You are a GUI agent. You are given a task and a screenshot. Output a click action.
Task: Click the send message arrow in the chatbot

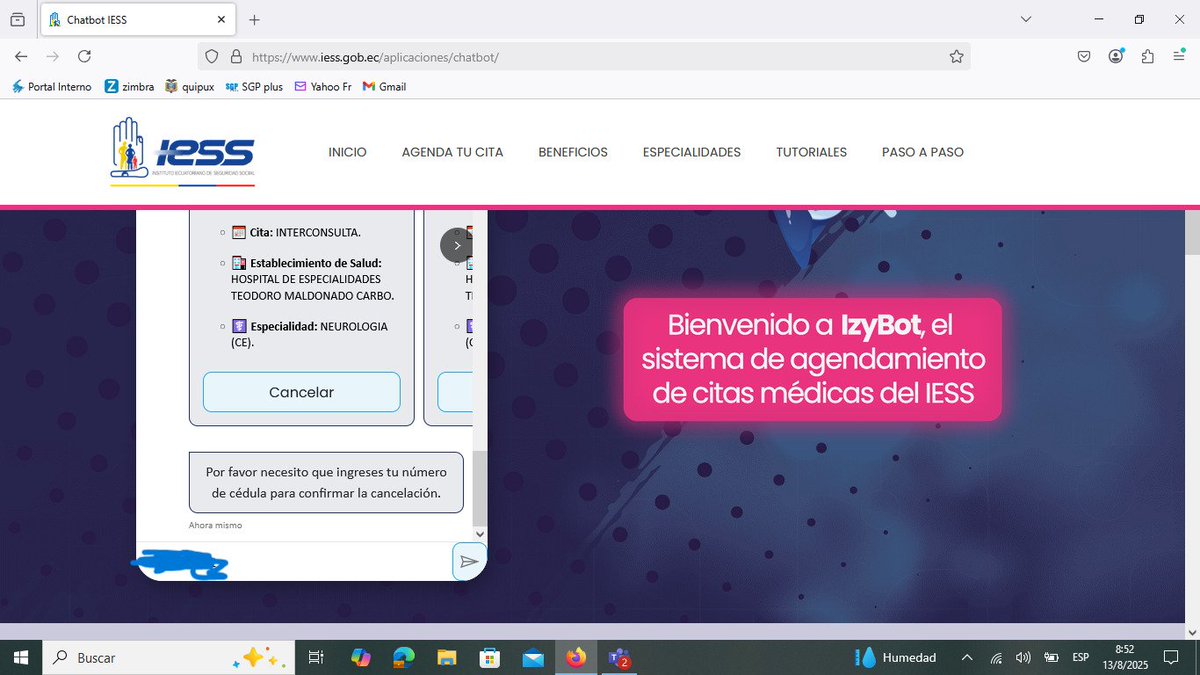tap(468, 561)
